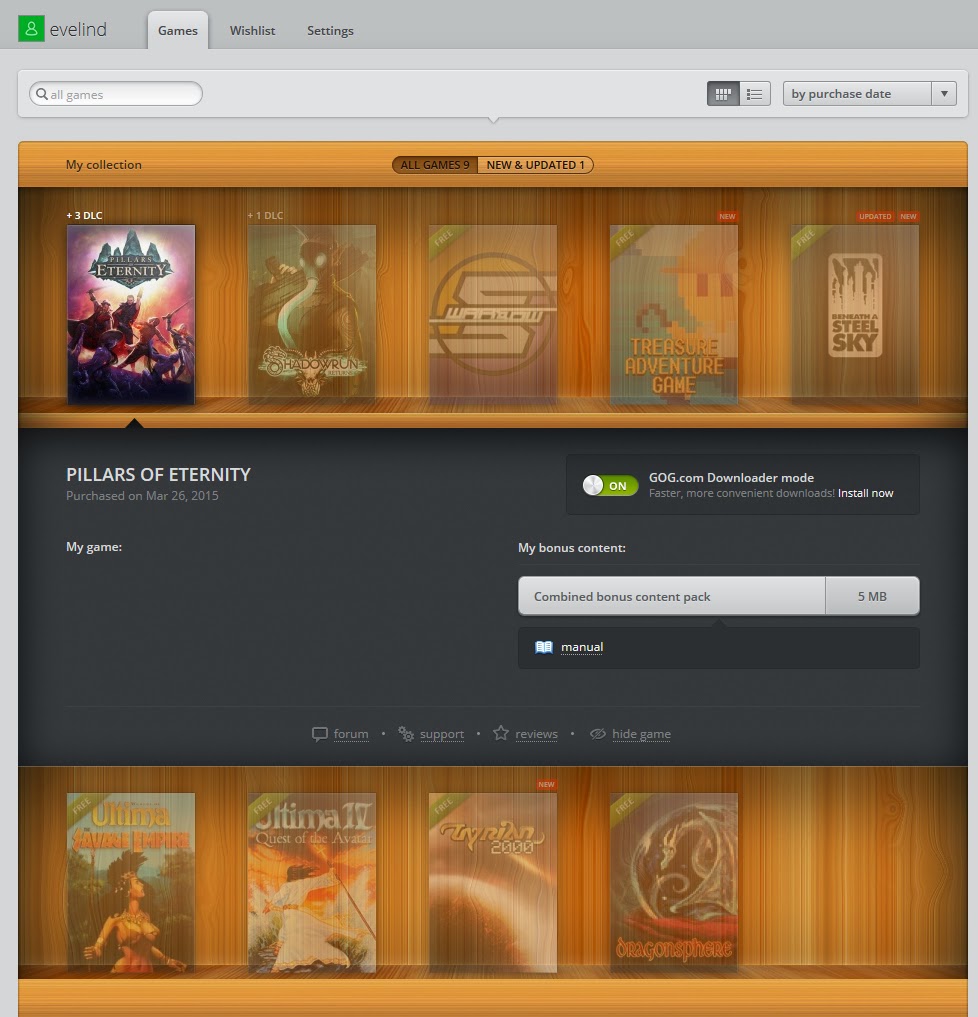Select the Beneath a Steel Sky cover

click(x=855, y=315)
